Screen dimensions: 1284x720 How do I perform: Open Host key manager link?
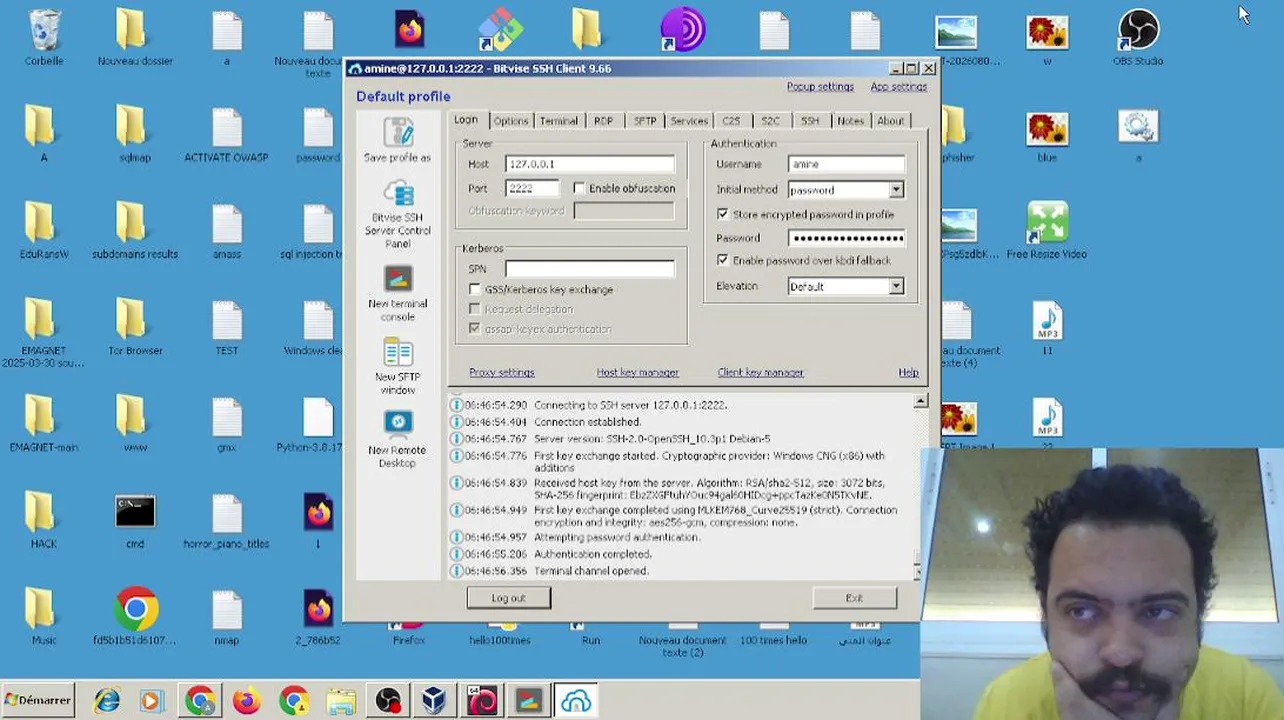638,372
